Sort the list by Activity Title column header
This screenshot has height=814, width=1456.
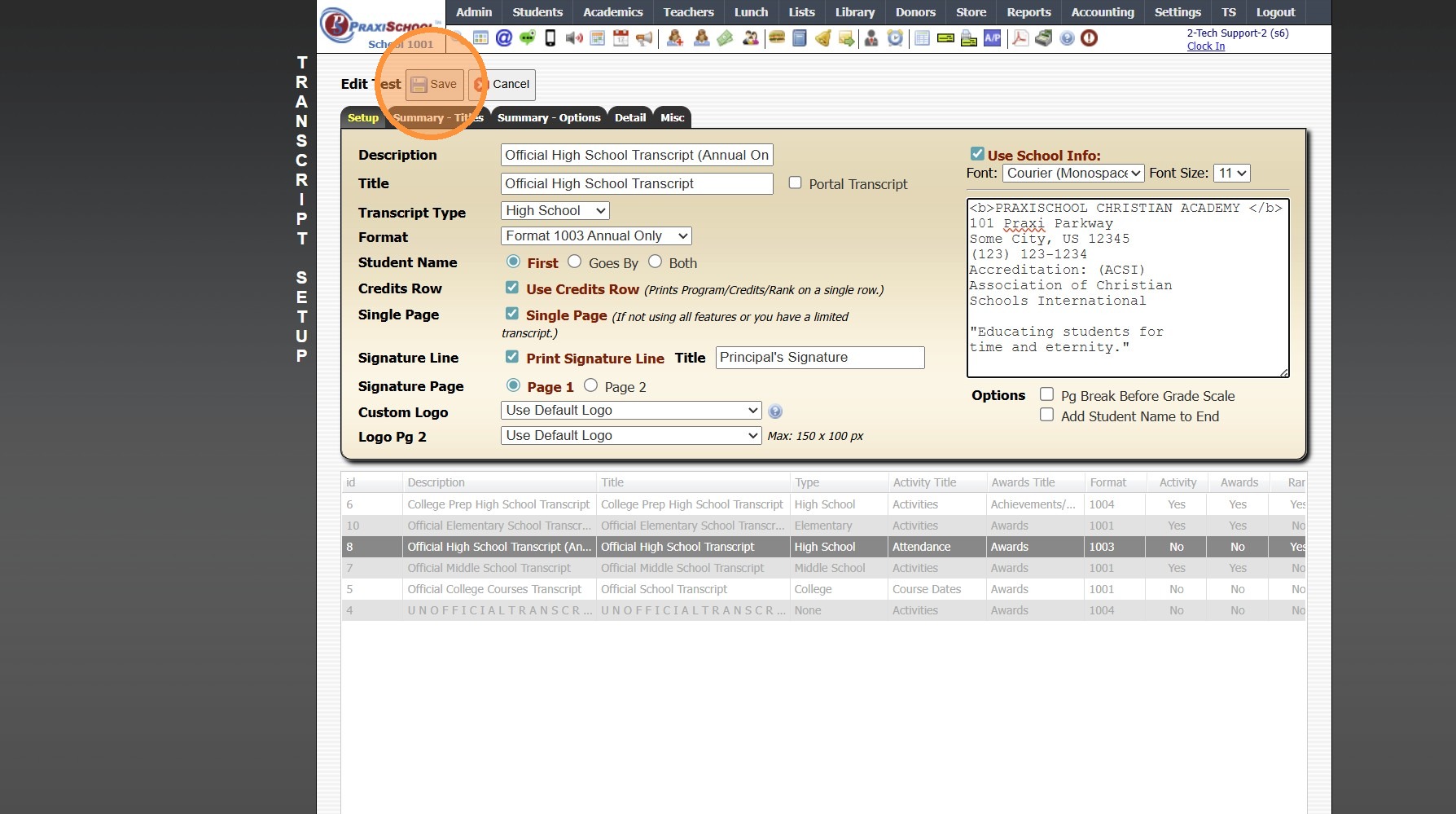coord(936,482)
